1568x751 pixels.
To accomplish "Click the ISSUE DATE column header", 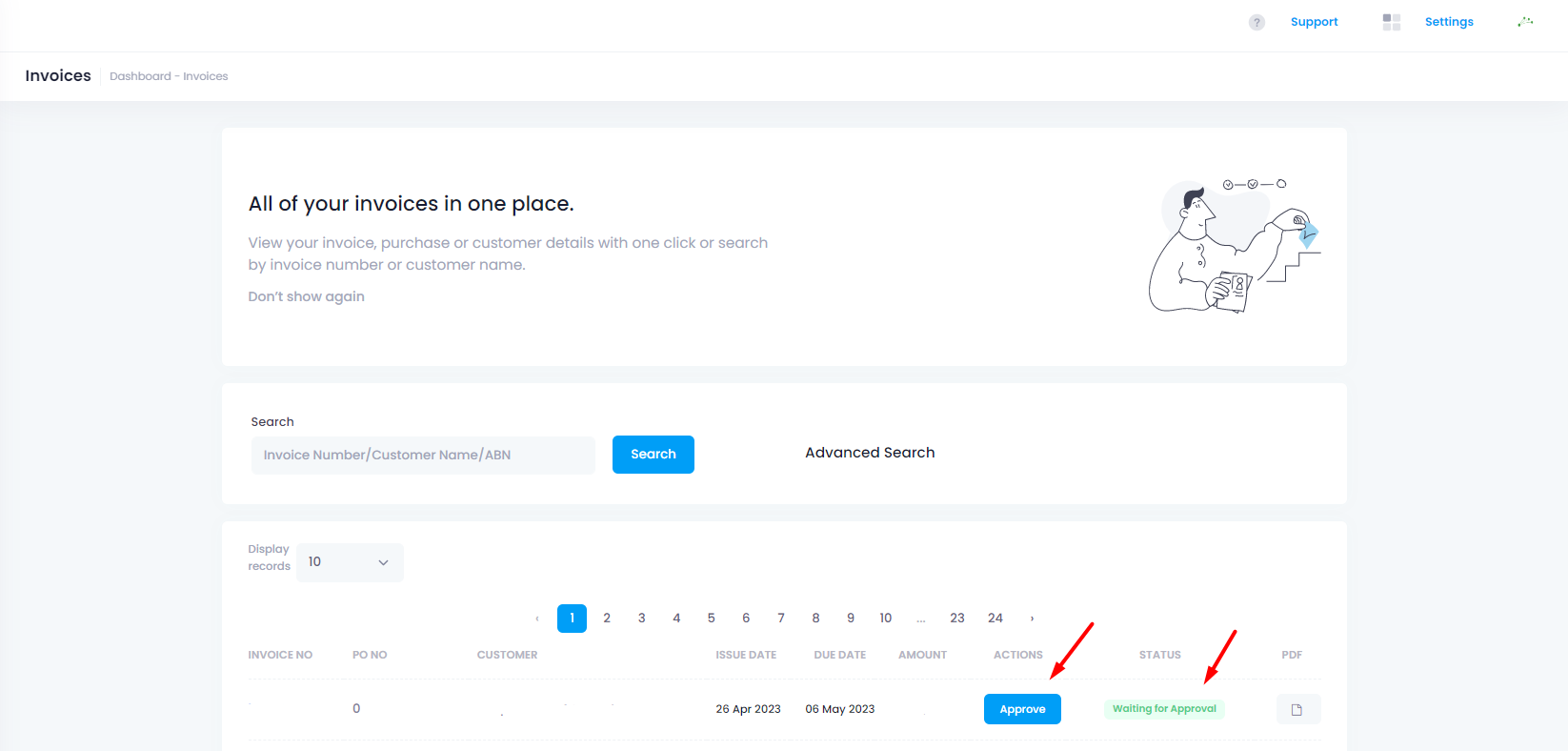I will 746,655.
